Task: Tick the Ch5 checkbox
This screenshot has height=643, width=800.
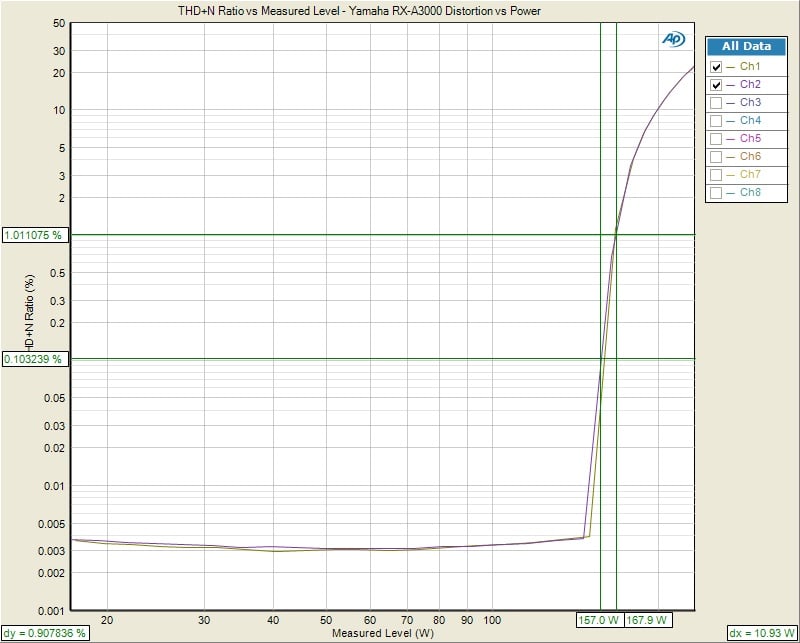Action: click(x=716, y=139)
